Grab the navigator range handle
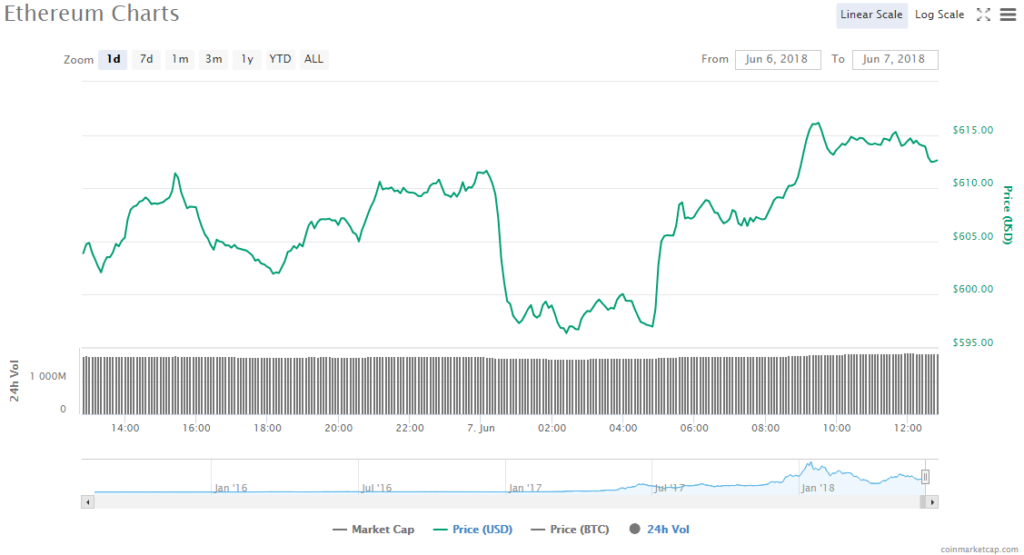This screenshot has width=1024, height=555. click(x=925, y=477)
